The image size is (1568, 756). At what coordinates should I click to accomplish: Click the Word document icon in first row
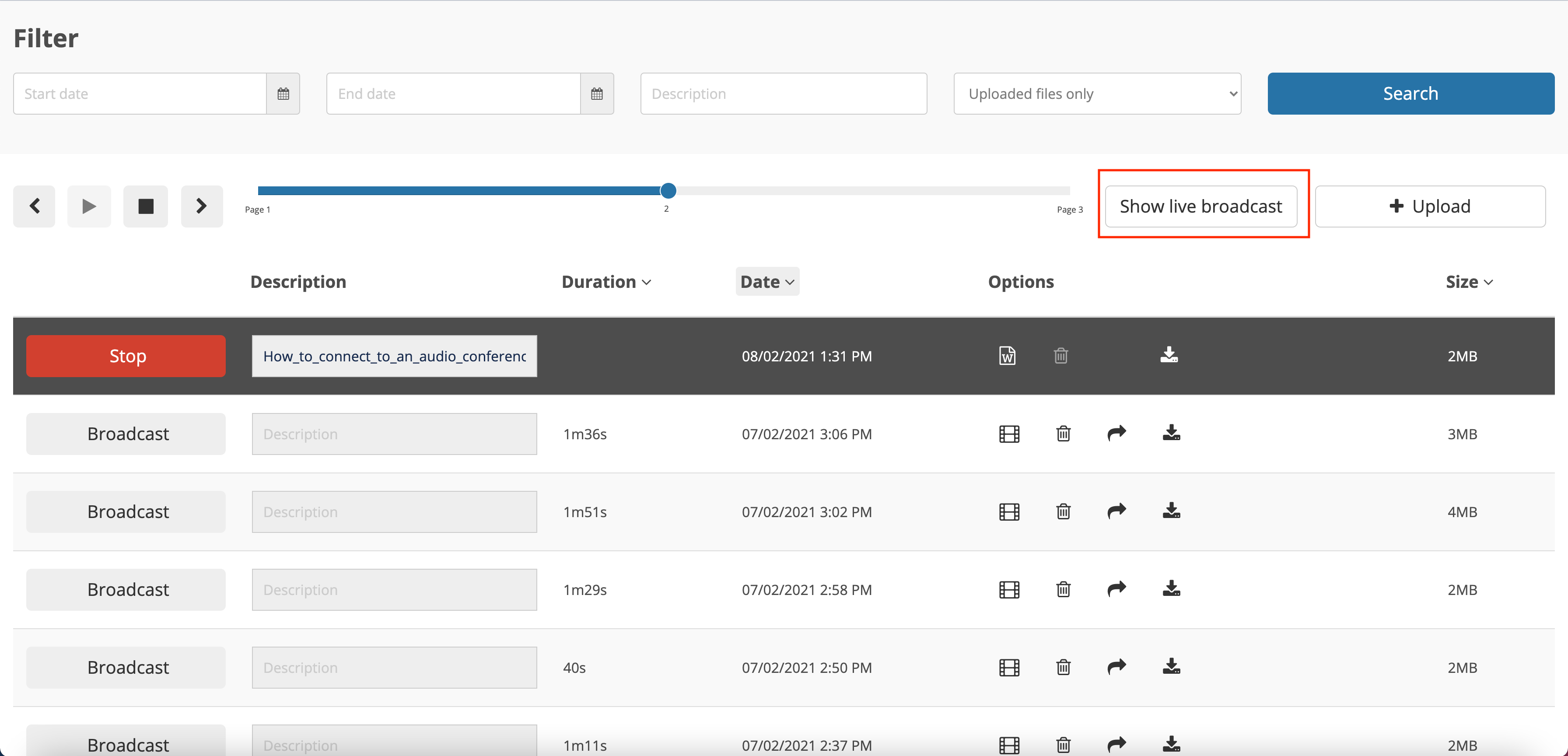[1008, 356]
